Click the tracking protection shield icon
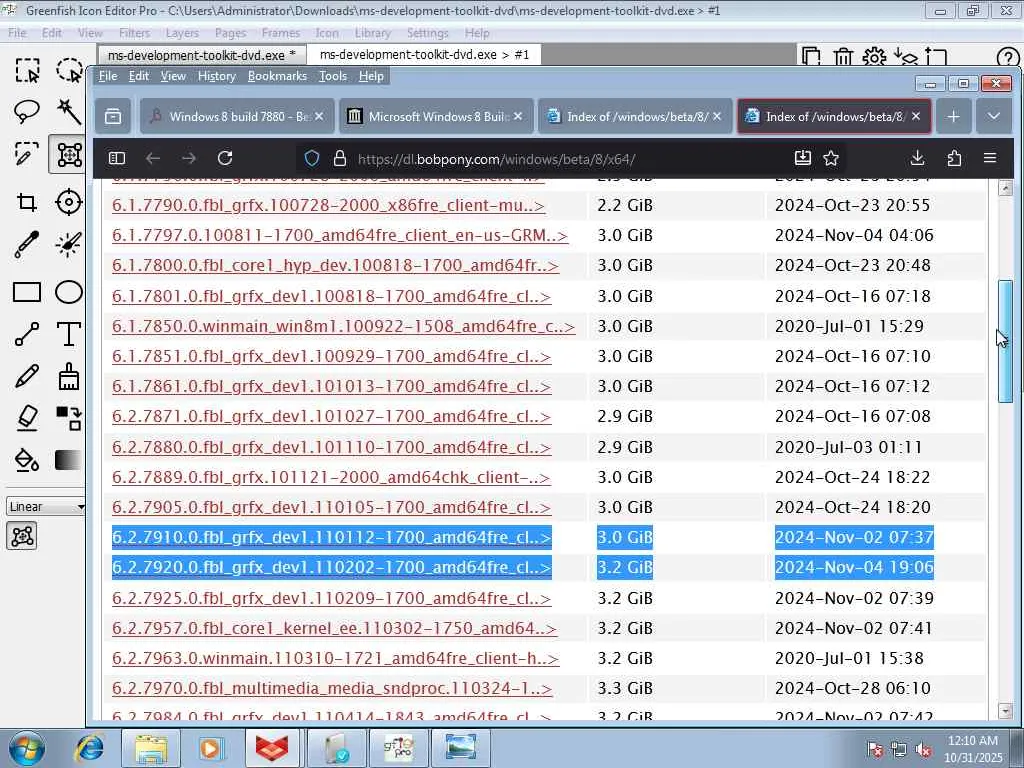The height and width of the screenshot is (768, 1024). coord(312,158)
